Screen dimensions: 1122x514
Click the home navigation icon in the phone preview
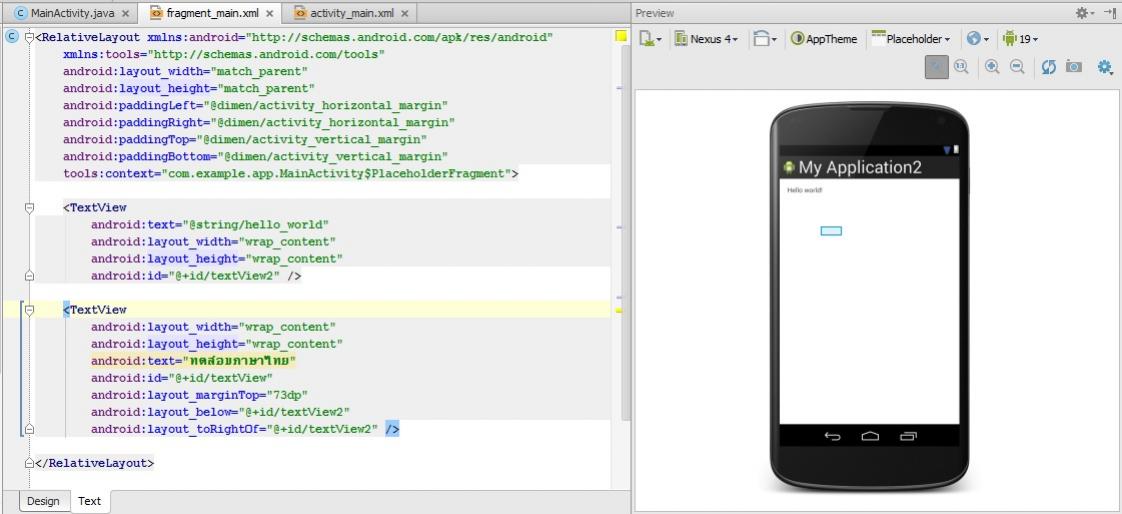869,436
